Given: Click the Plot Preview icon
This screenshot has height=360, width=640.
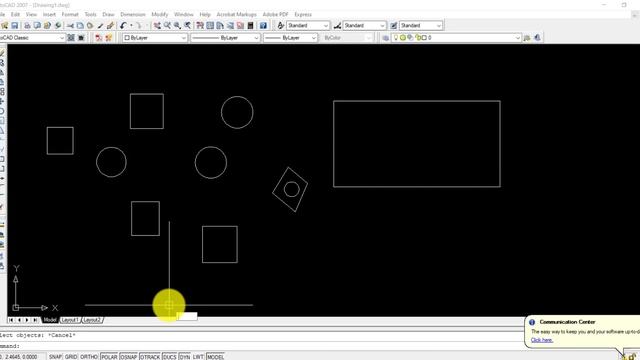Looking at the screenshot, I should (x=37, y=25).
